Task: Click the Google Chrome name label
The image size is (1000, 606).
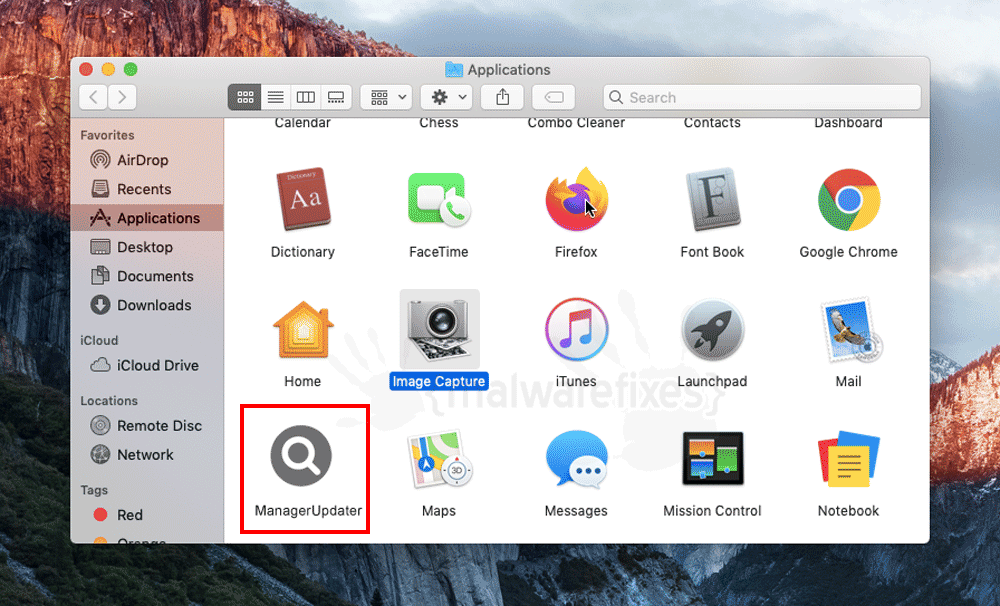Action: [848, 252]
